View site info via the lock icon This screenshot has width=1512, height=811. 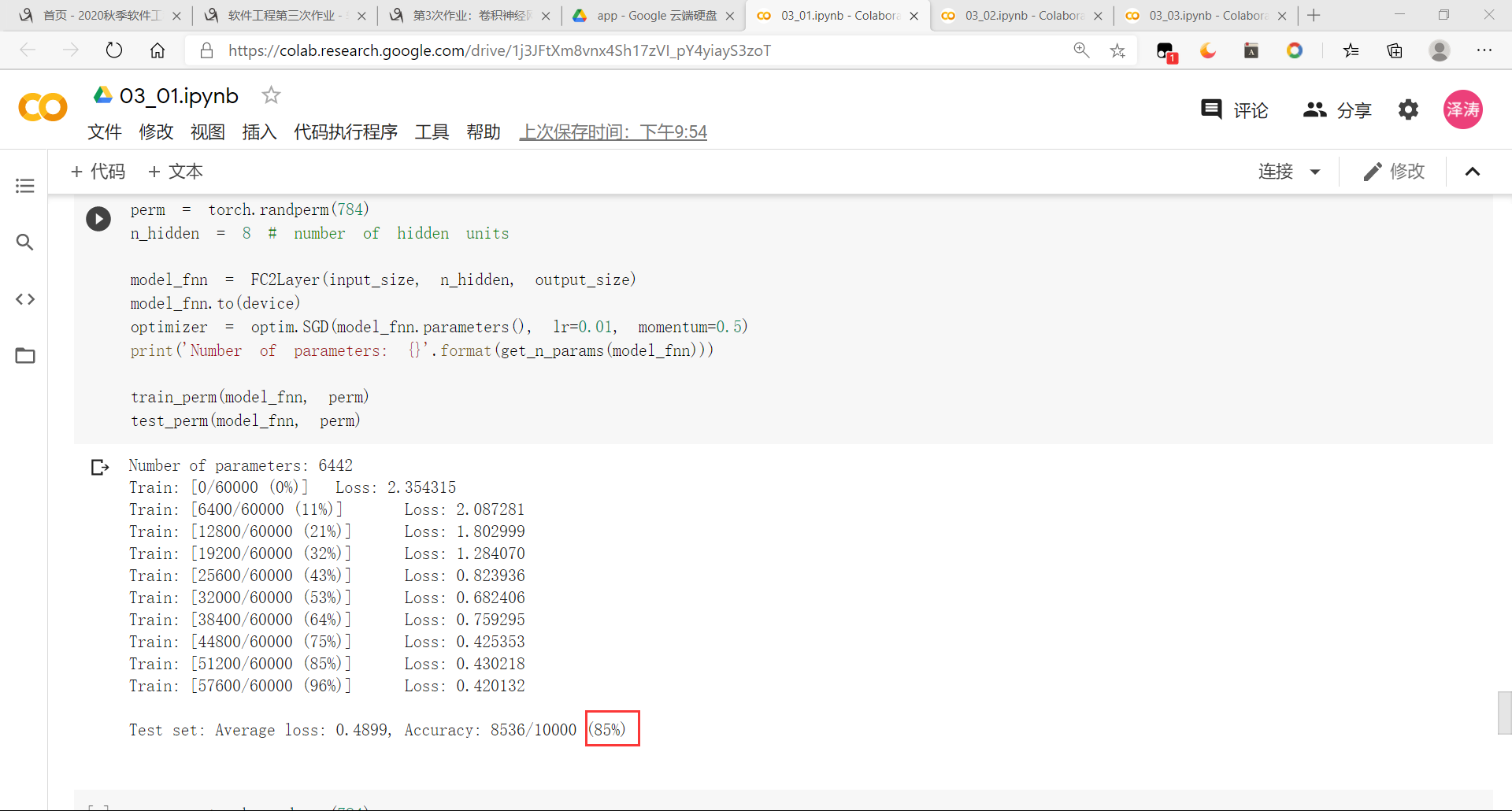click(x=206, y=50)
